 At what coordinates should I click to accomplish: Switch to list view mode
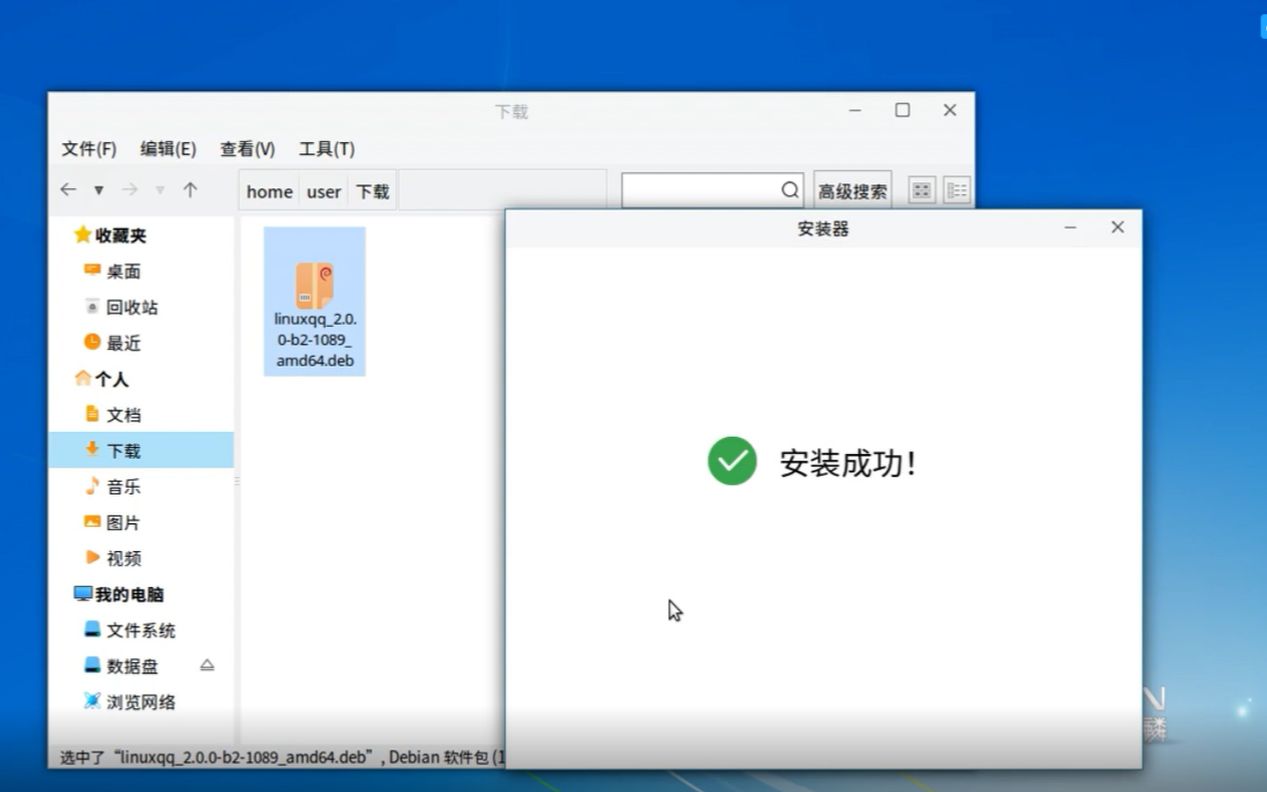956,189
